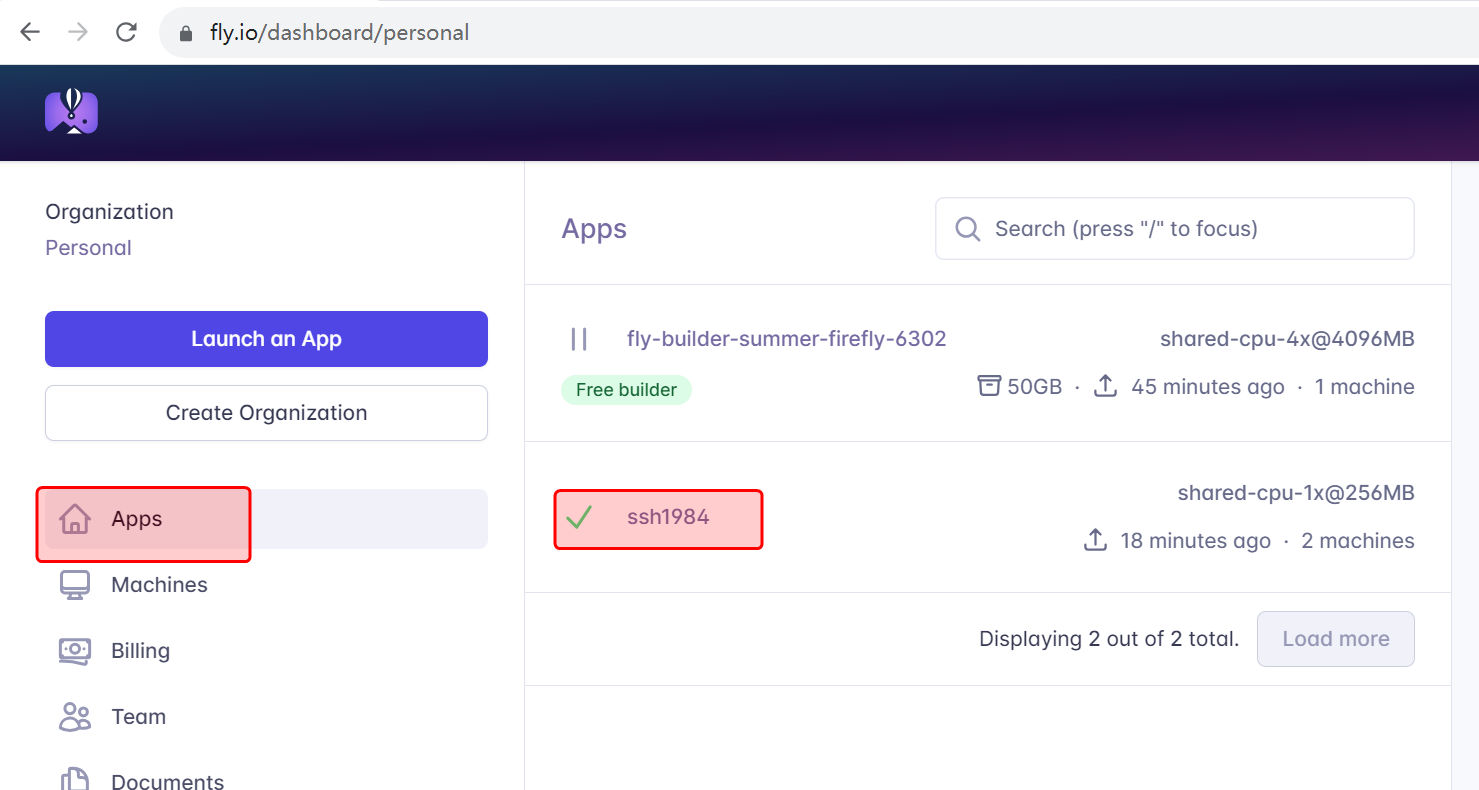Click the Apps home icon
The image size is (1479, 790).
click(75, 519)
